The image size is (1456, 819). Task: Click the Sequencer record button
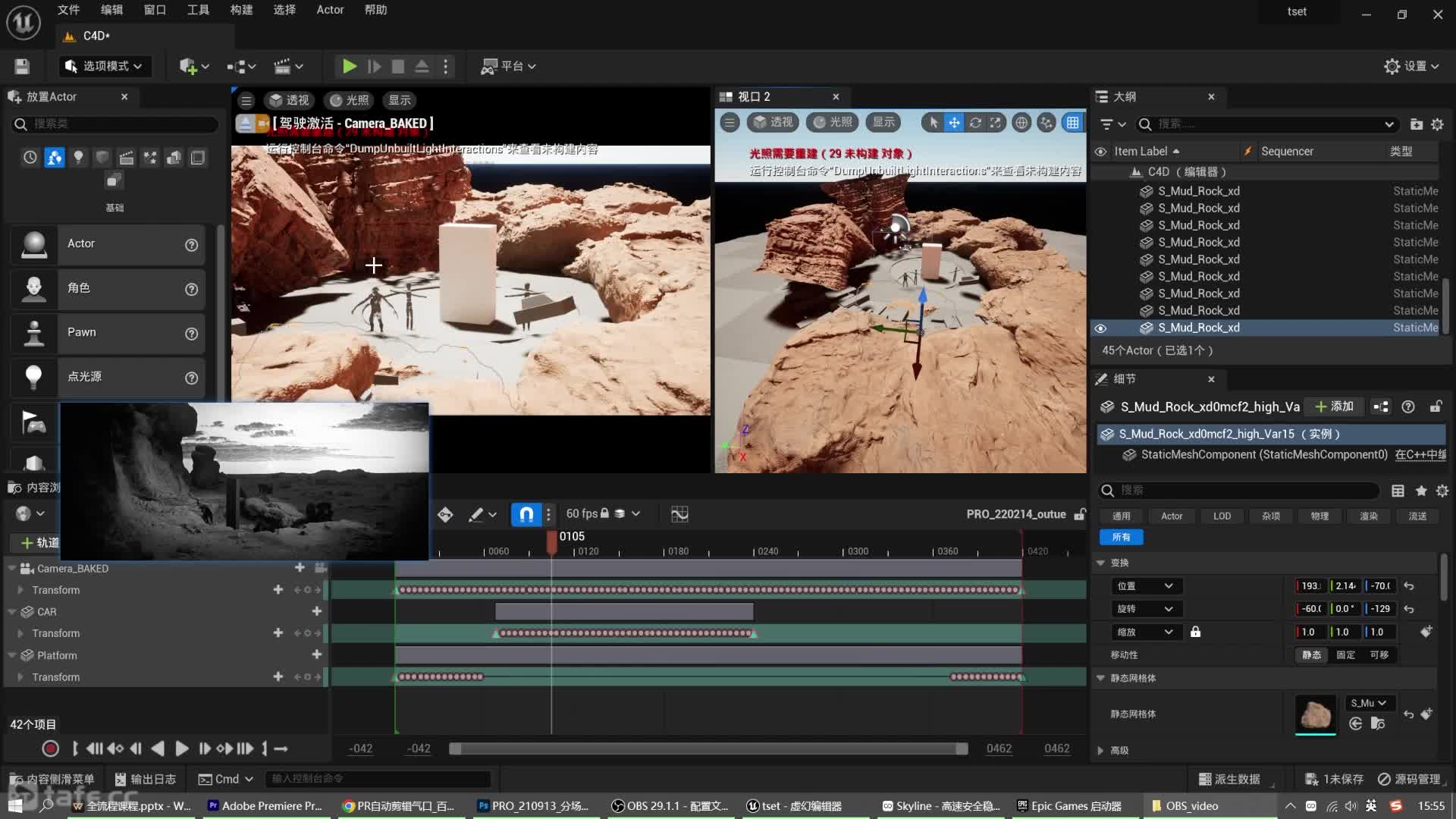51,749
